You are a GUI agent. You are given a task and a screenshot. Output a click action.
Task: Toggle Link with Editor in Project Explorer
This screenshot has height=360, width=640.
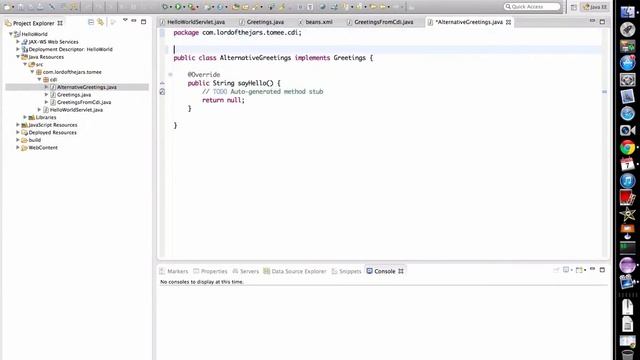pos(100,22)
